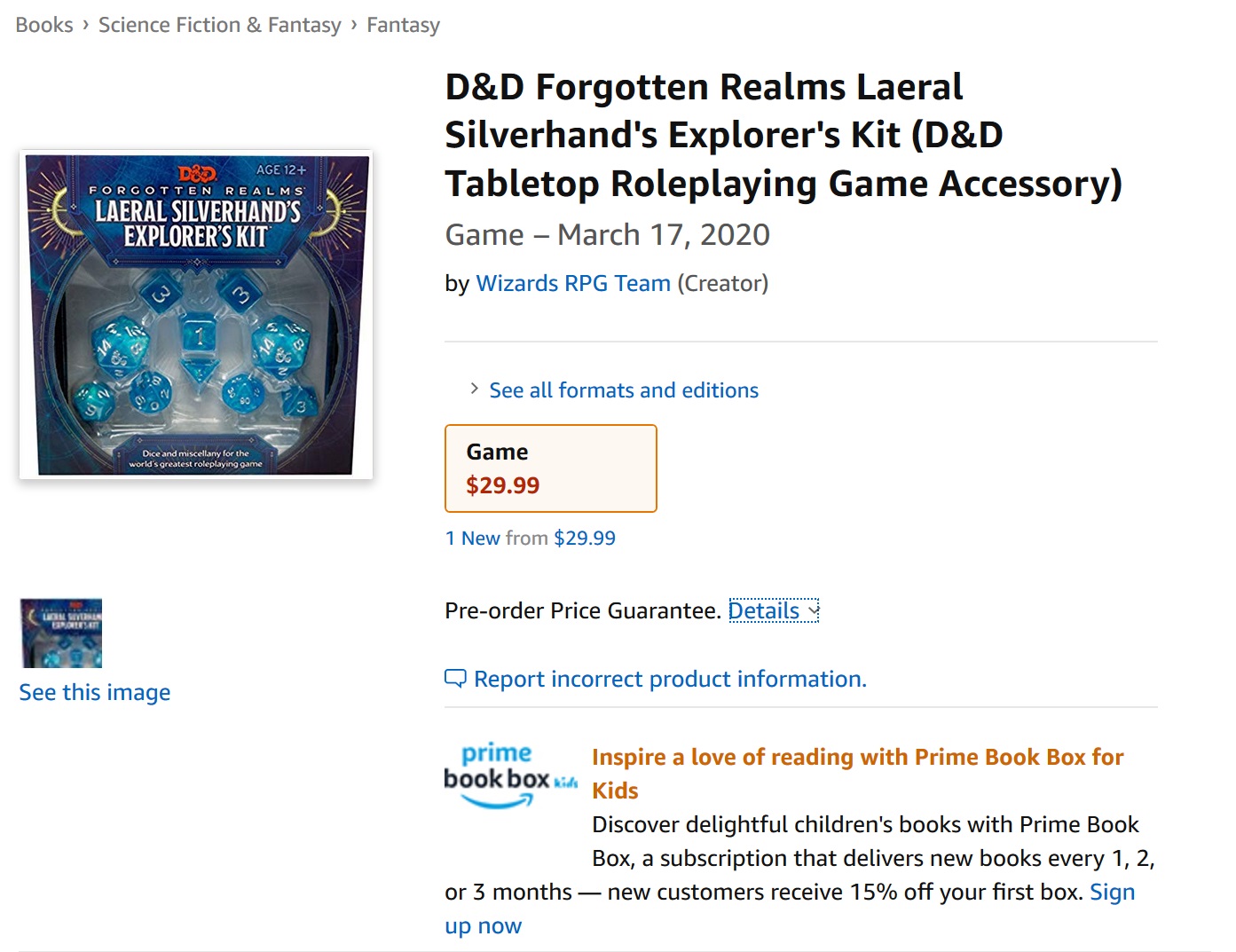The image size is (1236, 952).
Task: Open the Fantasy breadcrumb category
Action: click(404, 25)
